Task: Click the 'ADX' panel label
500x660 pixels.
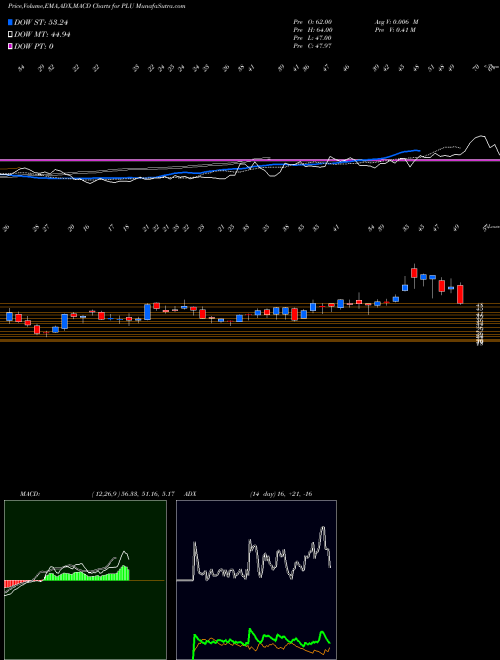Action: point(191,494)
